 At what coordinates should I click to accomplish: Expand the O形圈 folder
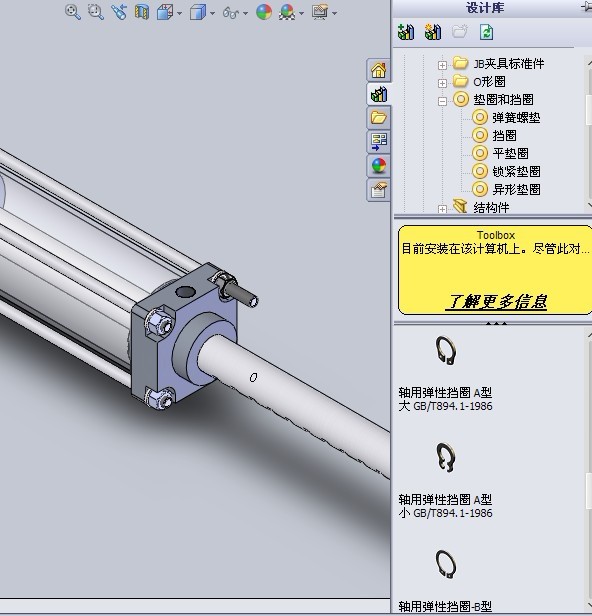pos(442,83)
